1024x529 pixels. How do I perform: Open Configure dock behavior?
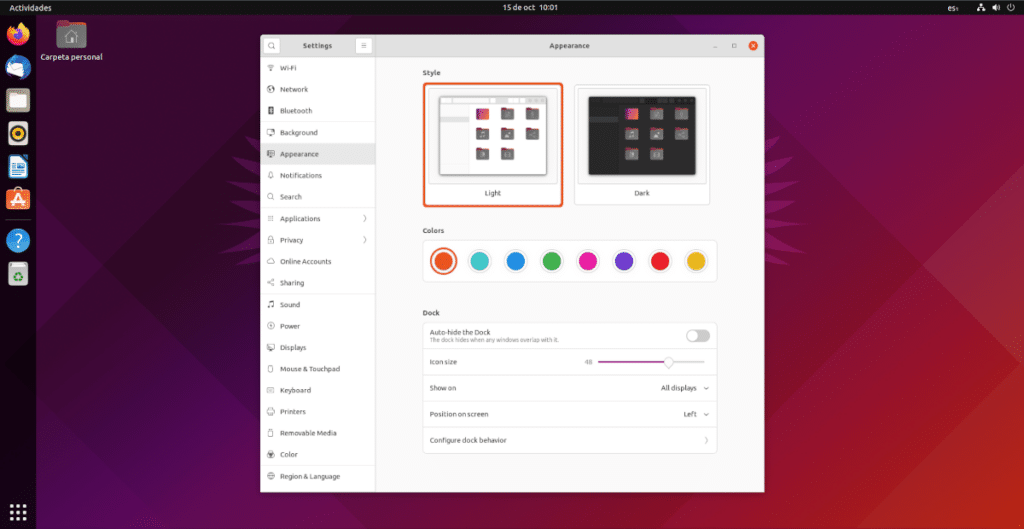(x=569, y=440)
